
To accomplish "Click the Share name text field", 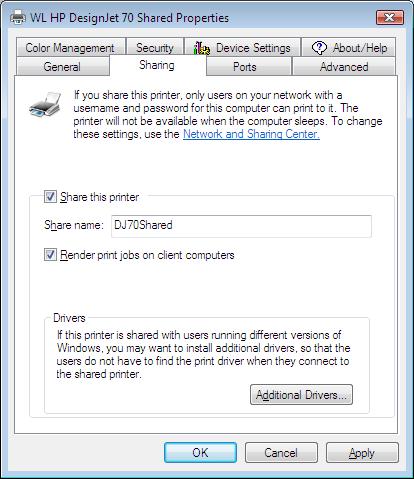I will click(241, 226).
